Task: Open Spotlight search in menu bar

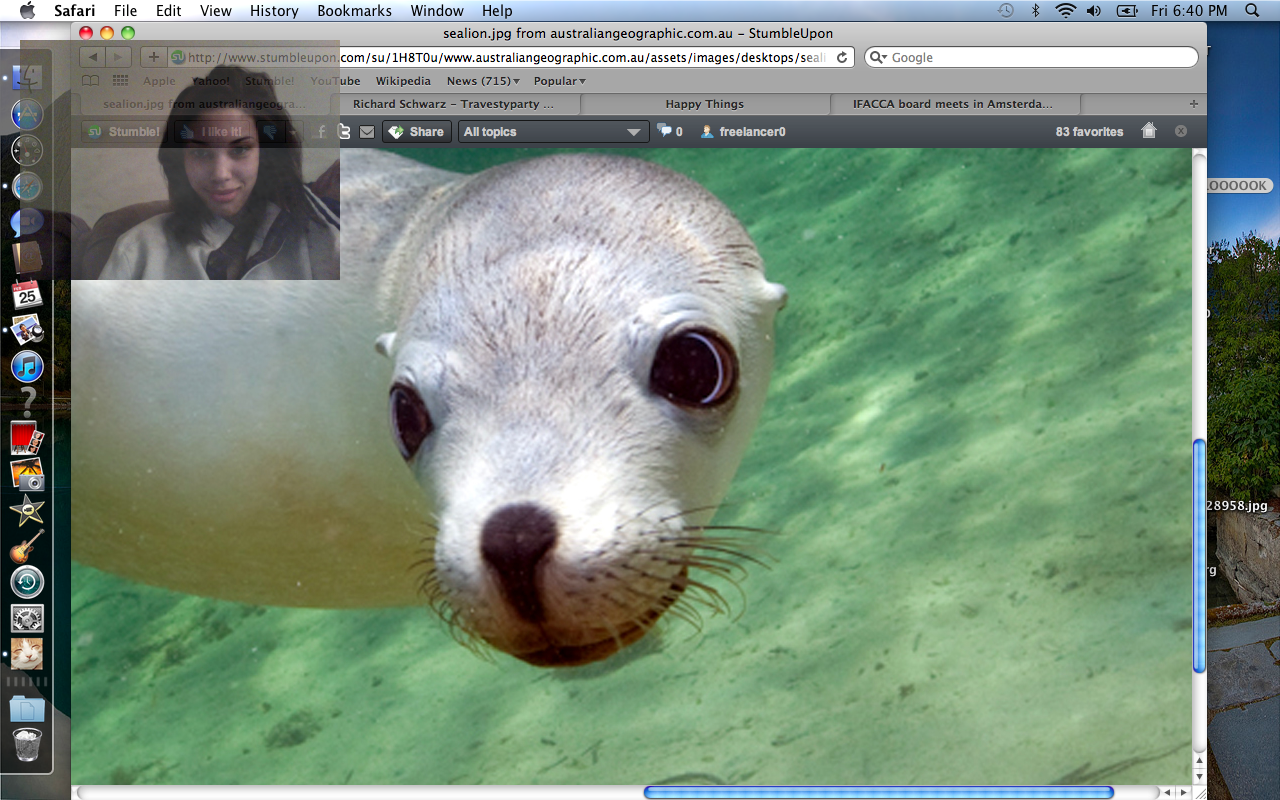Action: pos(1252,11)
